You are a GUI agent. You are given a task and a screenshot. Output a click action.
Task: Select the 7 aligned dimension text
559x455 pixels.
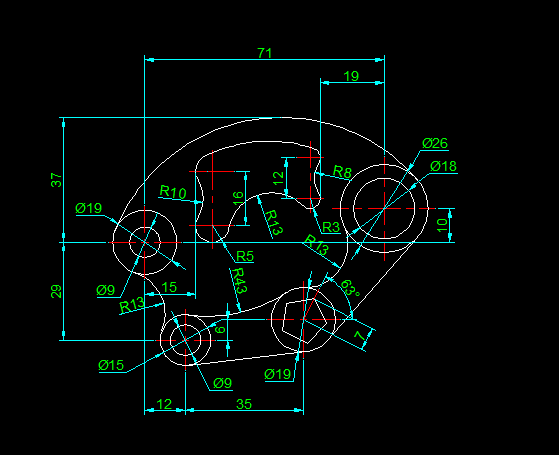360,335
